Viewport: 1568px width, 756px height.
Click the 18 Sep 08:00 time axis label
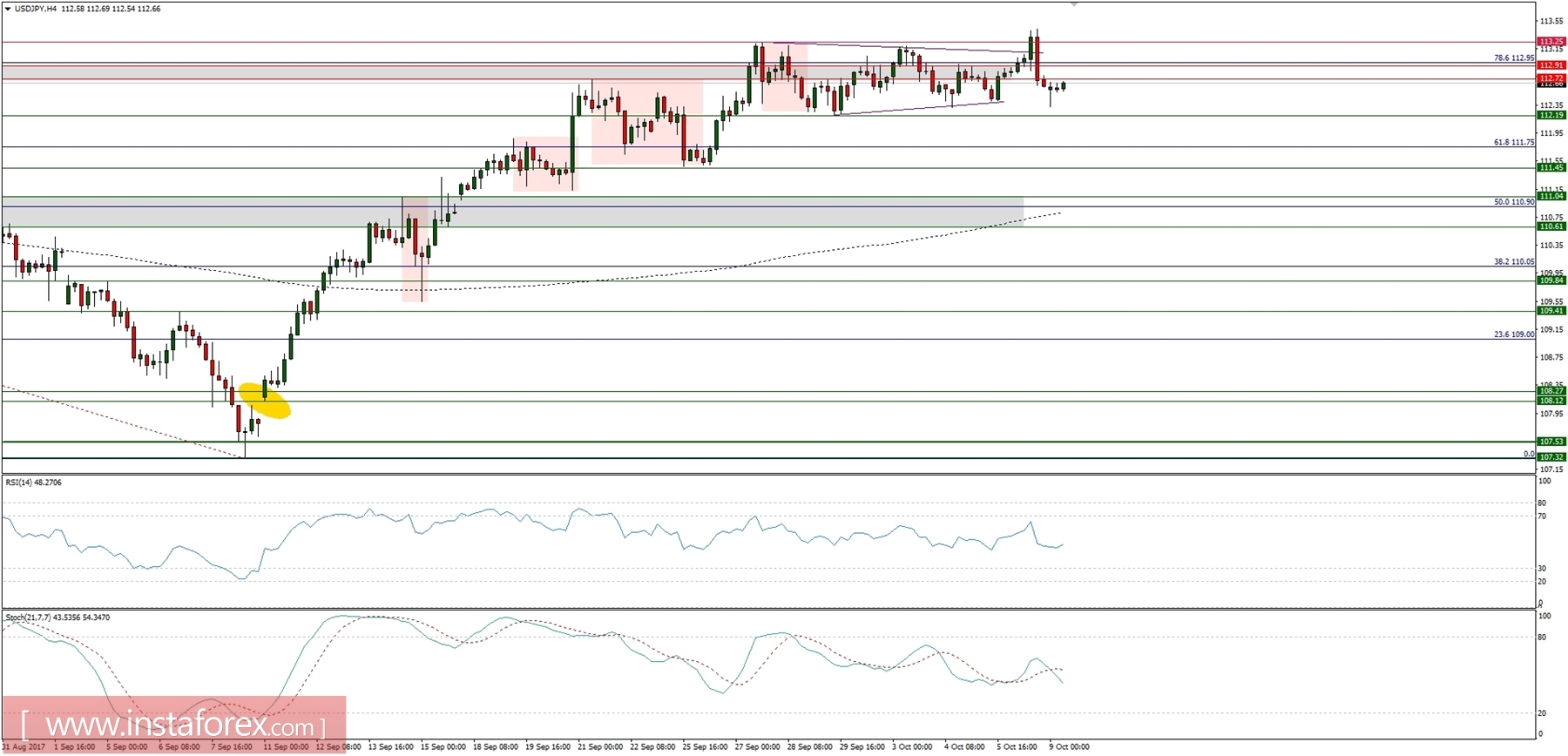point(496,746)
